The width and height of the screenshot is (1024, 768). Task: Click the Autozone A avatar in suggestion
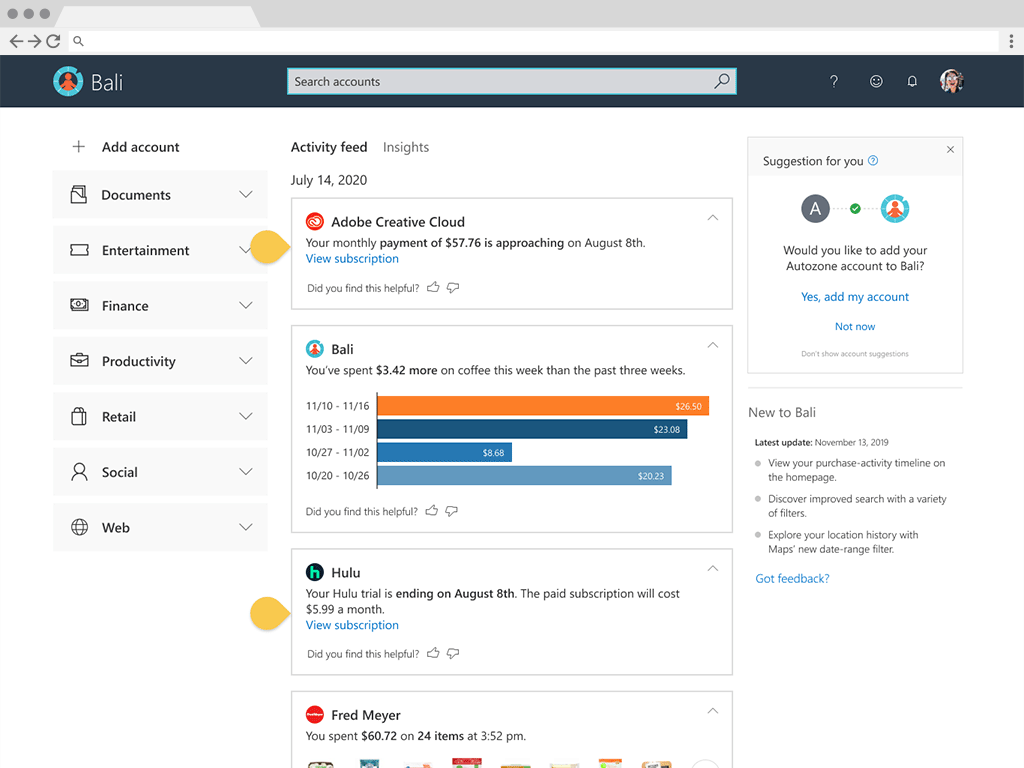tap(815, 209)
